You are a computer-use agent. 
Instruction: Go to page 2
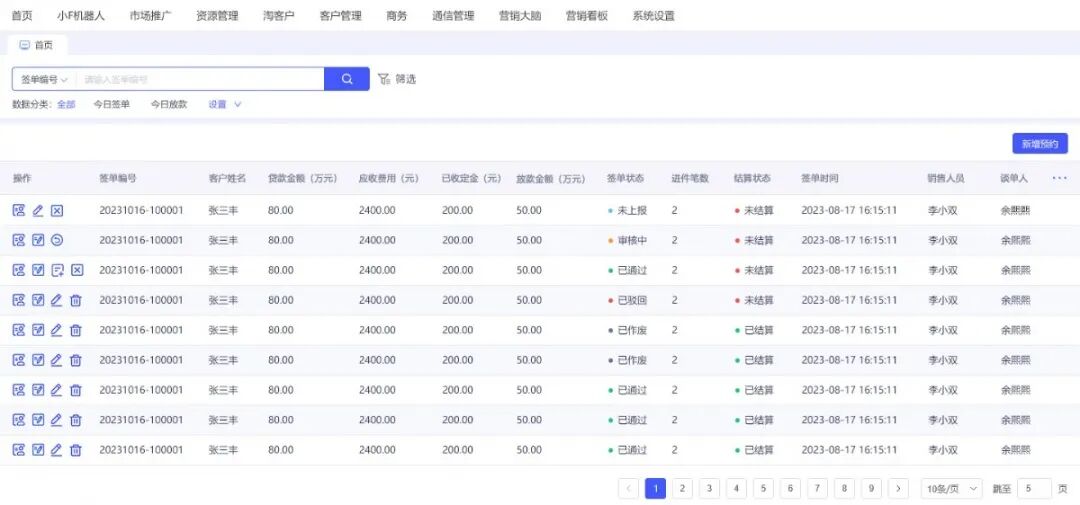pos(682,488)
